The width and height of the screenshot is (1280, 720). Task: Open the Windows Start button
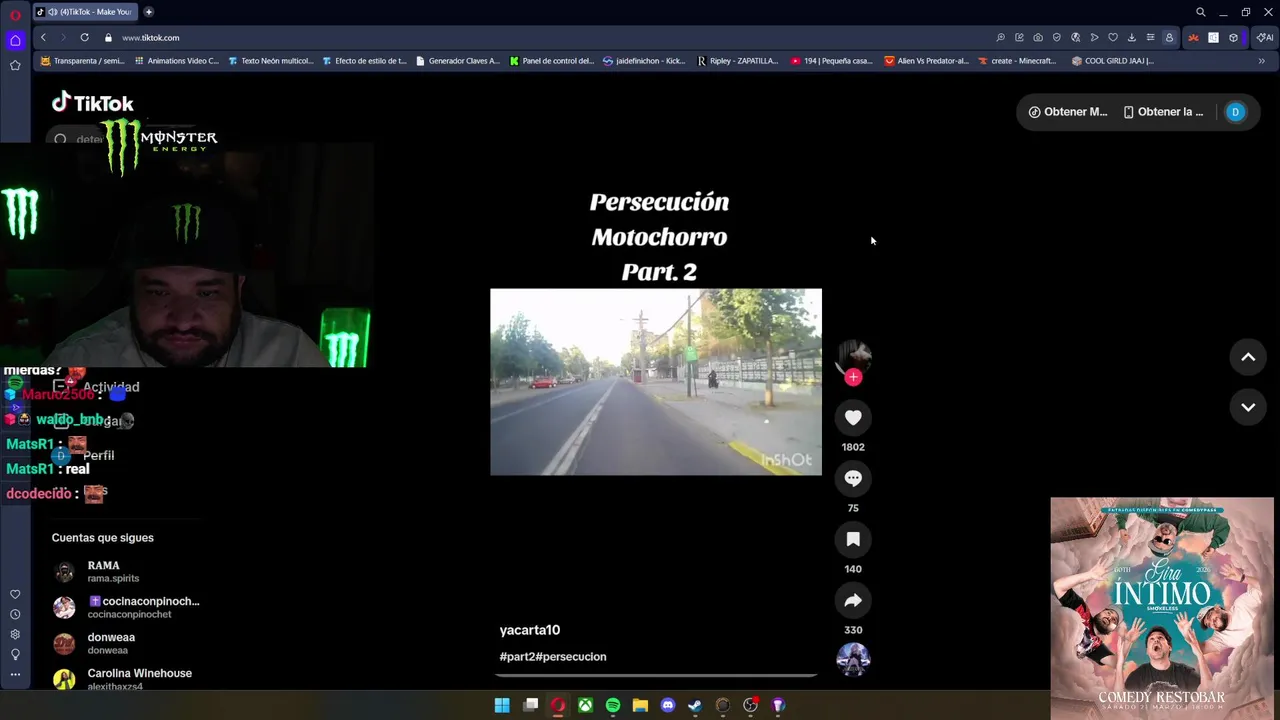coord(502,705)
